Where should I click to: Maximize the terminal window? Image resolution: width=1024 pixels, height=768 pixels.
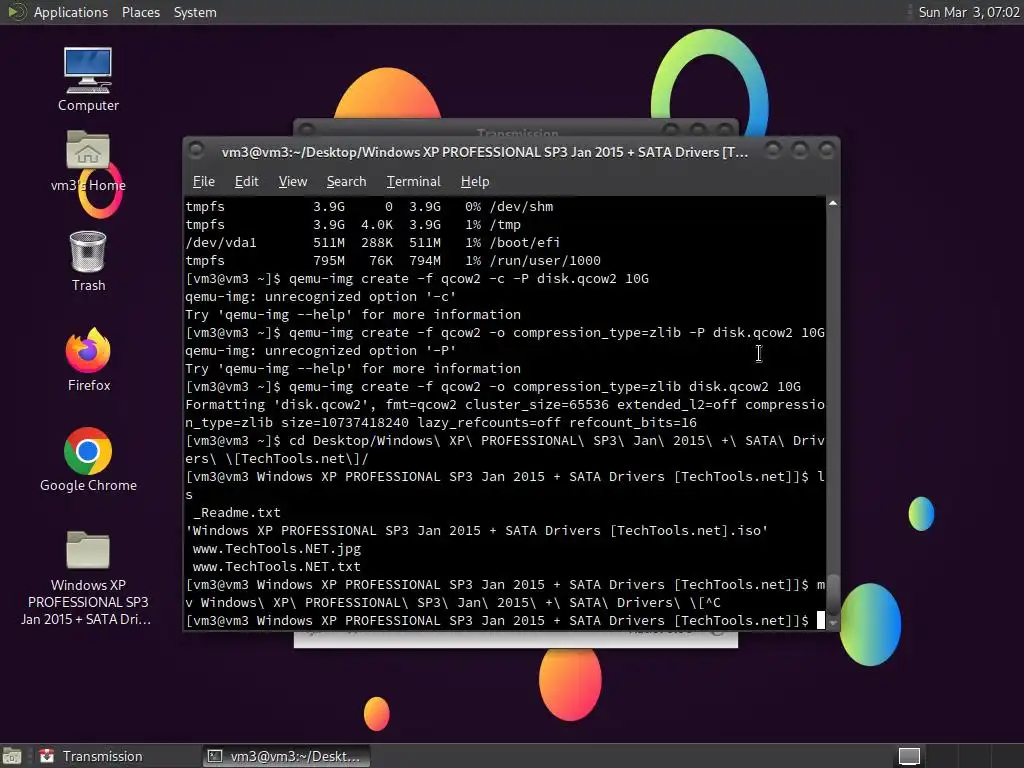799,151
